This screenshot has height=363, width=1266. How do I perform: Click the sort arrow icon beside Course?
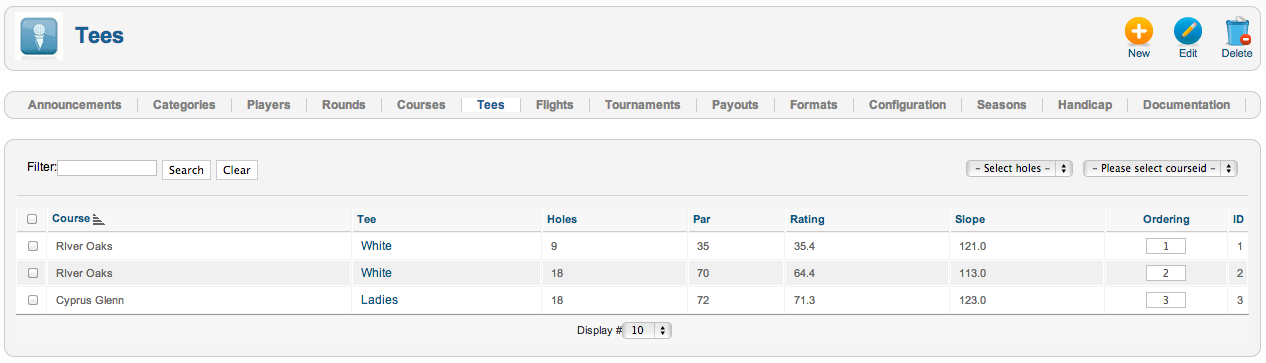point(98,219)
